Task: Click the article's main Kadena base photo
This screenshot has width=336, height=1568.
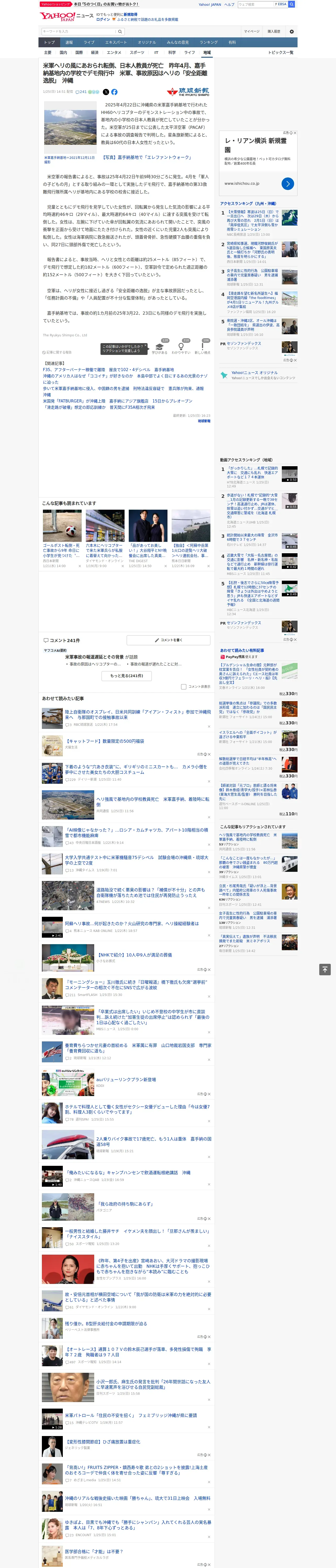Action: pyautogui.click(x=70, y=127)
